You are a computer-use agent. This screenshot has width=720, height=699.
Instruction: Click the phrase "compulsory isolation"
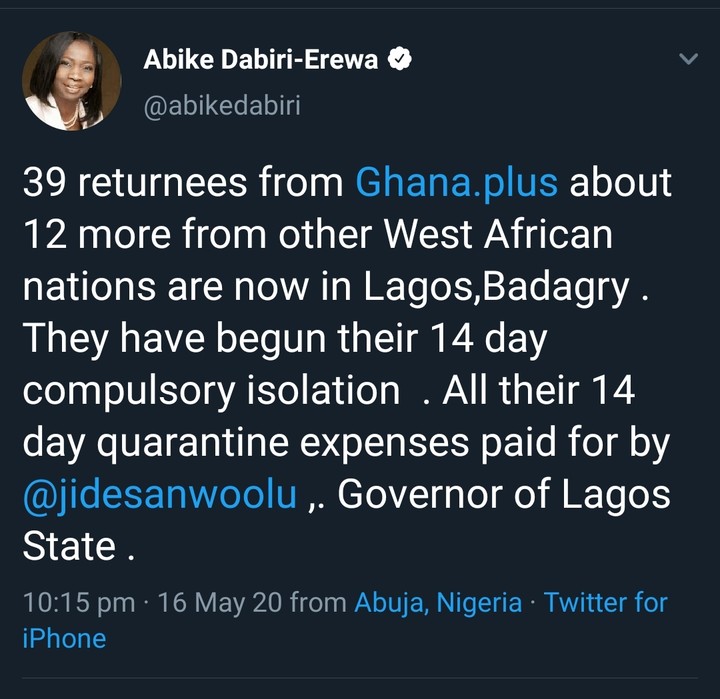pyautogui.click(x=211, y=391)
